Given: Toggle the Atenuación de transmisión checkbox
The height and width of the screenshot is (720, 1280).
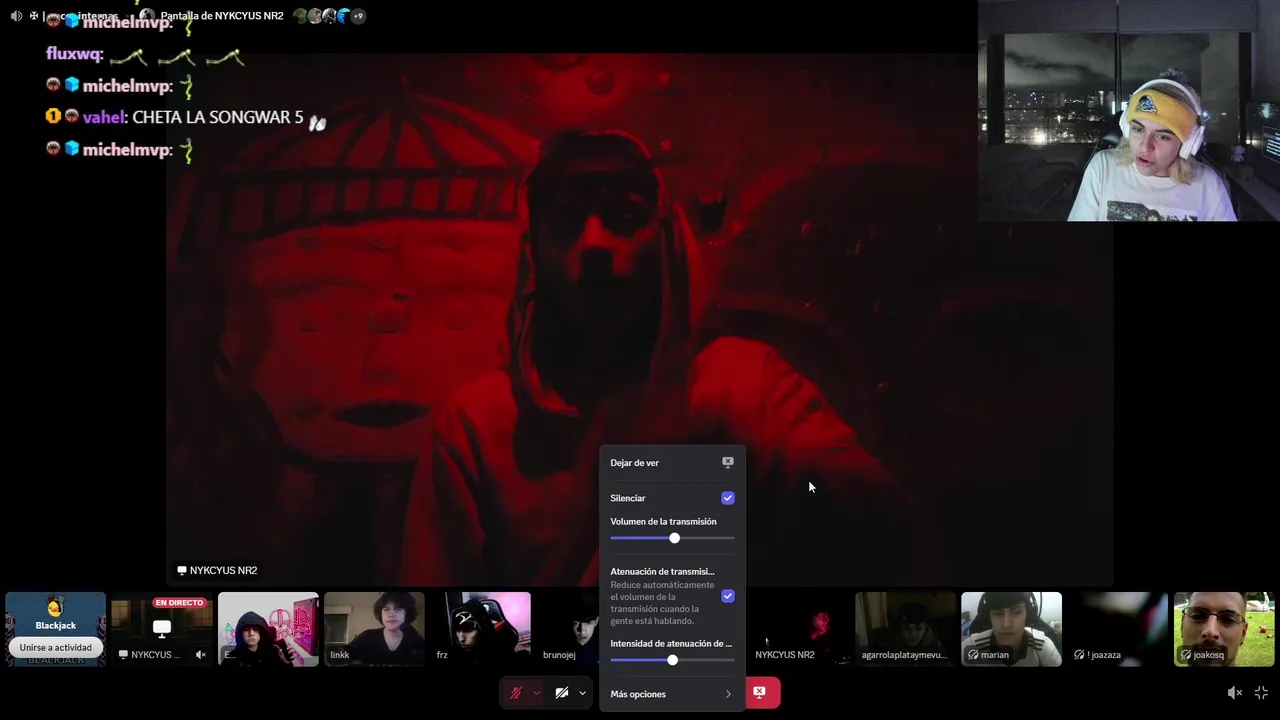Looking at the screenshot, I should [x=728, y=596].
